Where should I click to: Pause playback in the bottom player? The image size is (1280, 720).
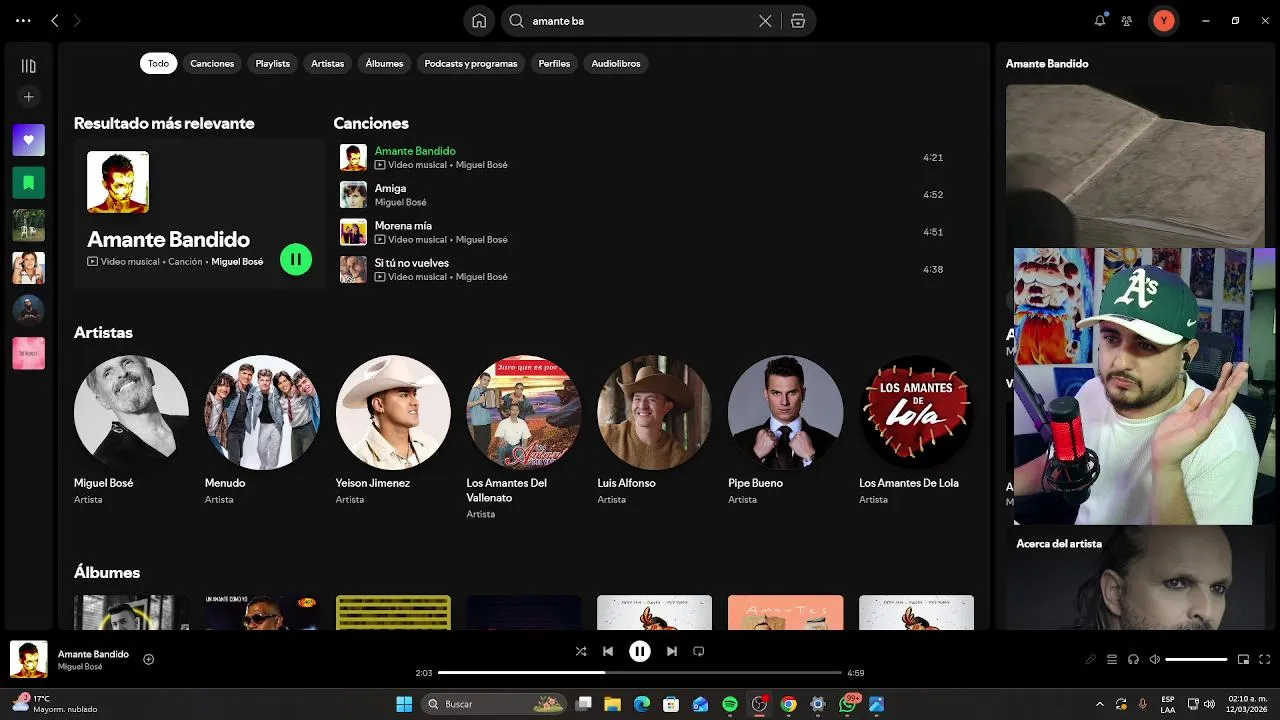(x=640, y=651)
